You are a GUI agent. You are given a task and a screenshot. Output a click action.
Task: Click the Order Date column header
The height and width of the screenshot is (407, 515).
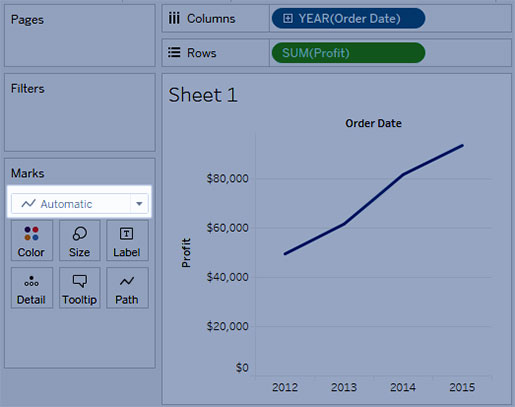(373, 123)
